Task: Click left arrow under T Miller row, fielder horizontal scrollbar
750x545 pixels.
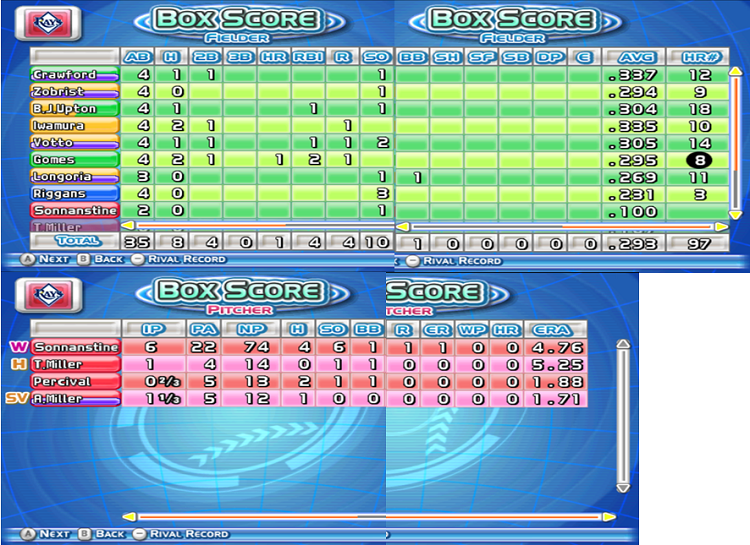Action: (x=127, y=225)
